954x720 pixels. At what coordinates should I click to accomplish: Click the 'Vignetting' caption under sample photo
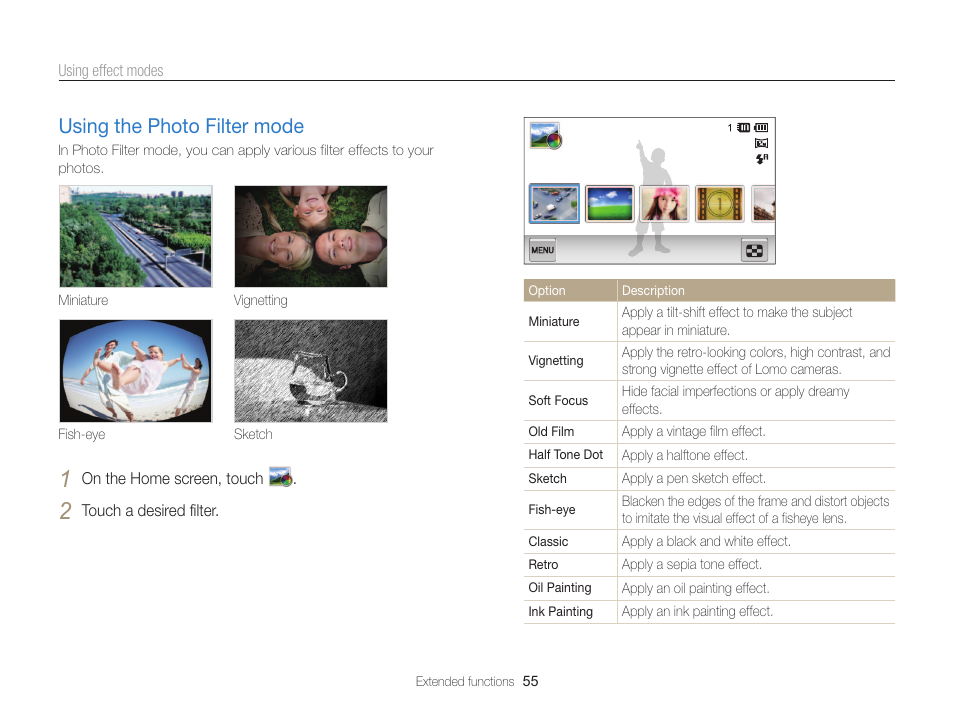[260, 301]
